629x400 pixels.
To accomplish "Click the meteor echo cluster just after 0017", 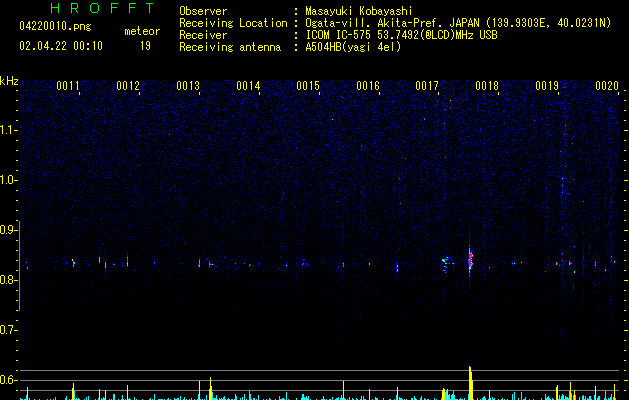I will point(446,263).
